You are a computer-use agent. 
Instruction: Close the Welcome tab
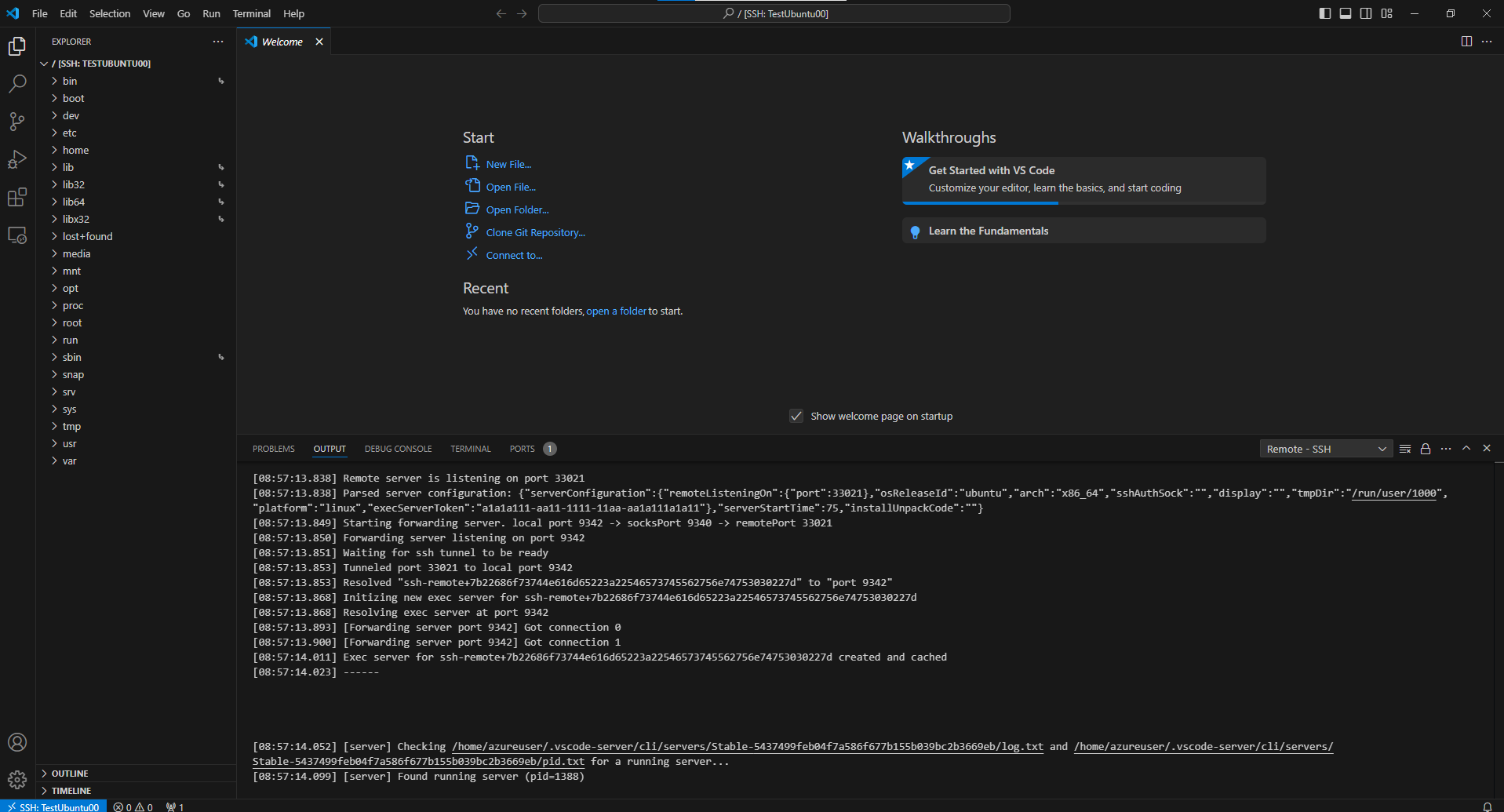[319, 42]
